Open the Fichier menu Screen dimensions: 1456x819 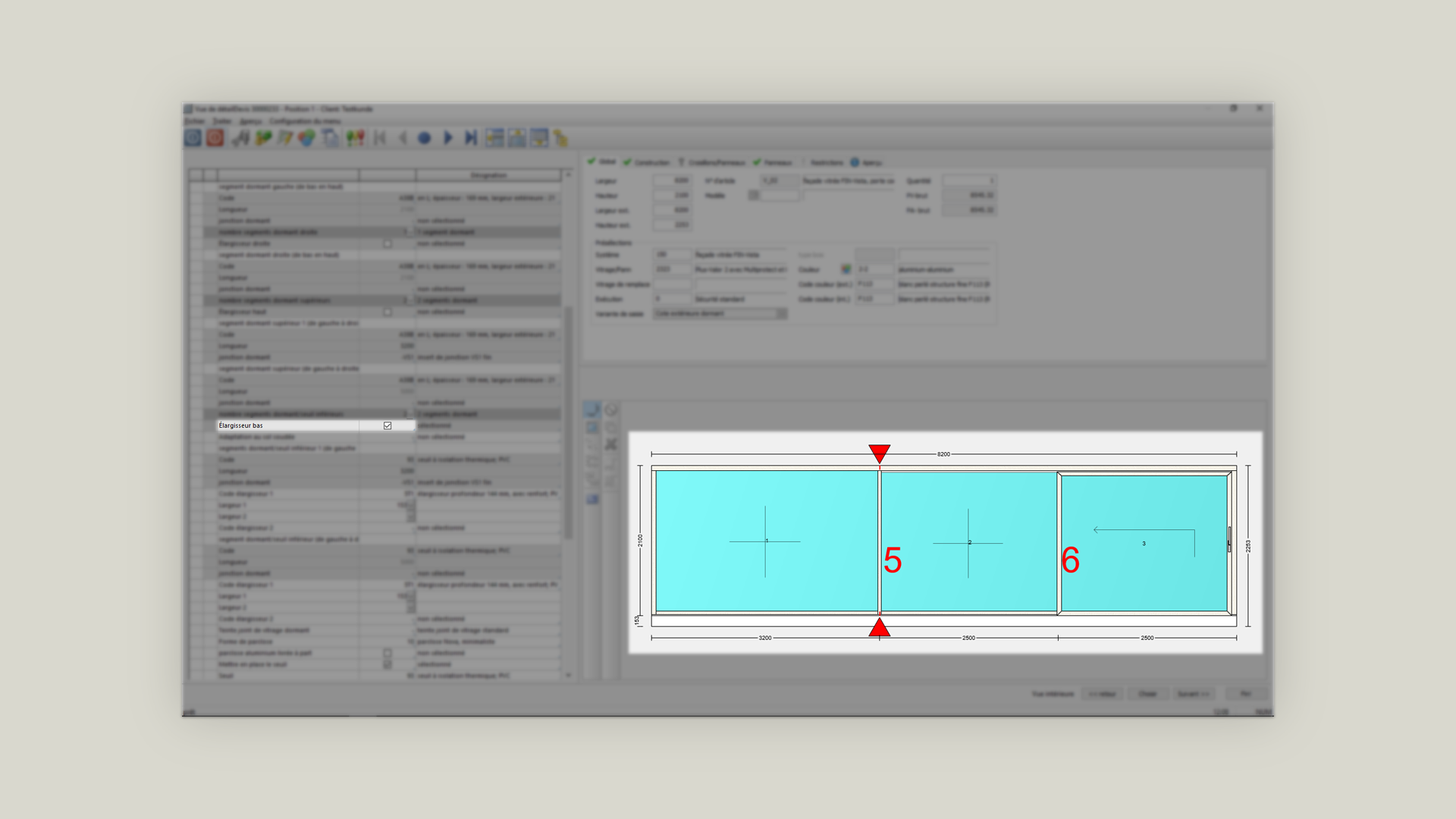(195, 121)
